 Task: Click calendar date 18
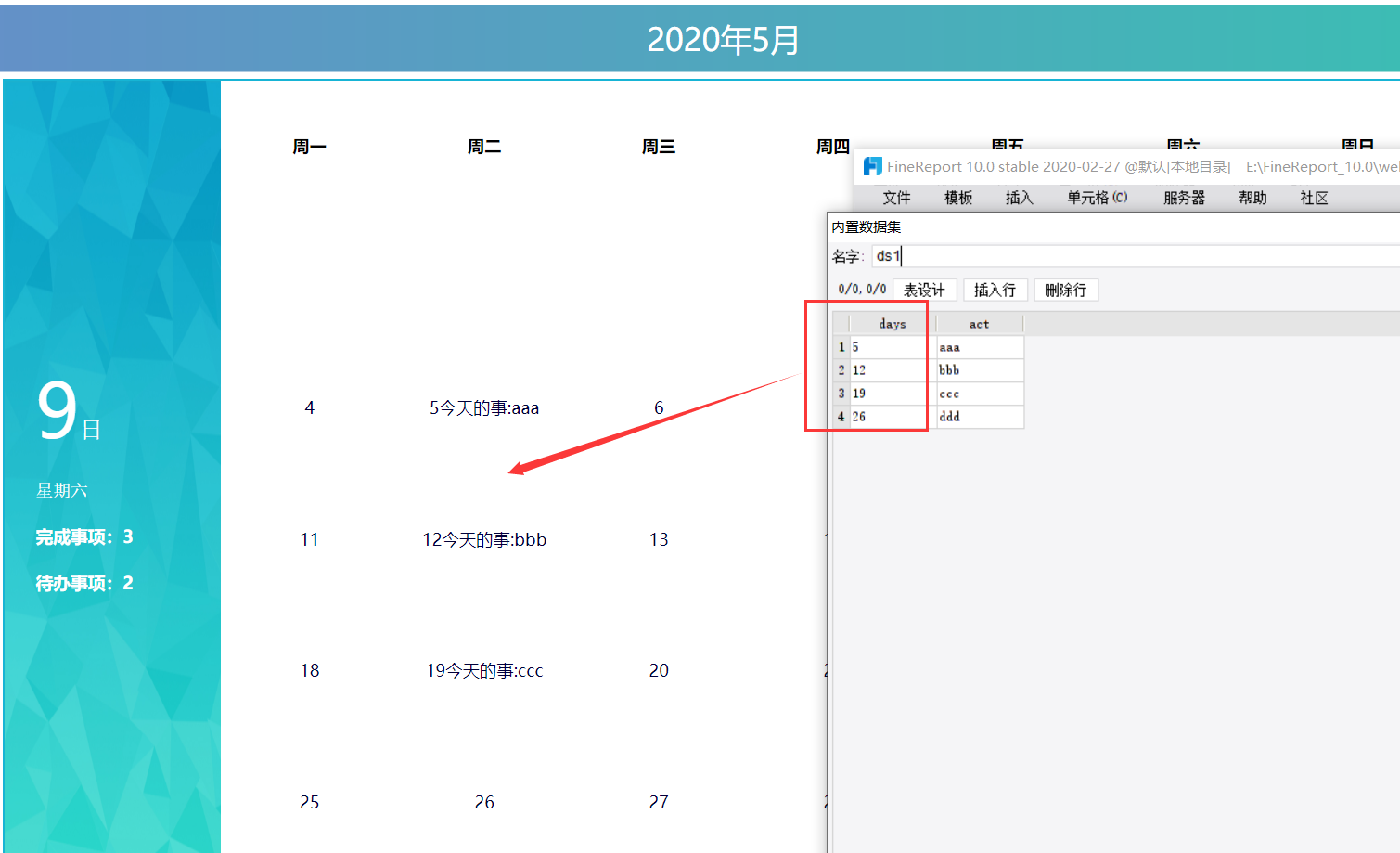(x=309, y=670)
